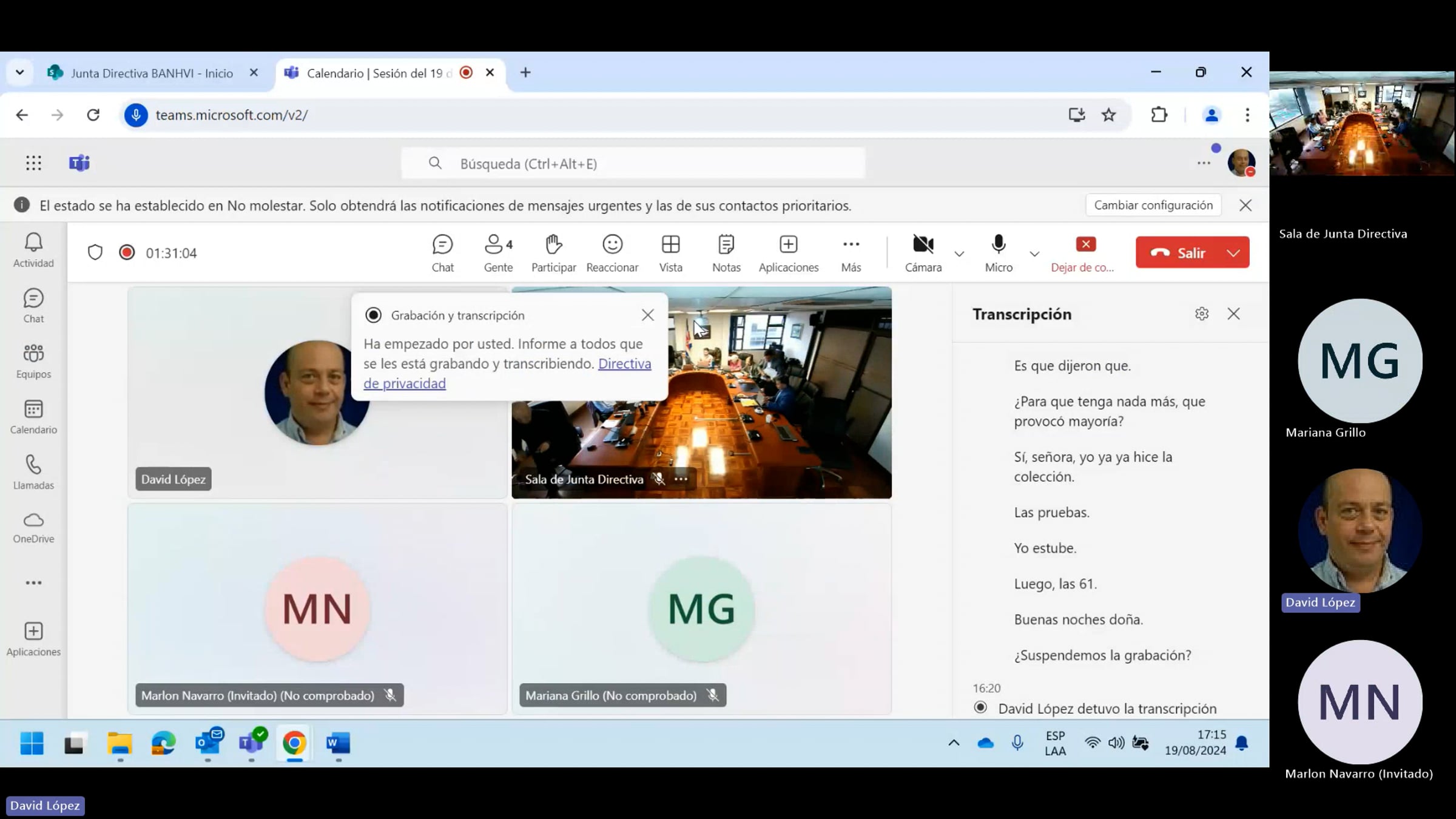Image resolution: width=1456 pixels, height=819 pixels.
Task: Open the profile avatar menu
Action: pos(1241,163)
